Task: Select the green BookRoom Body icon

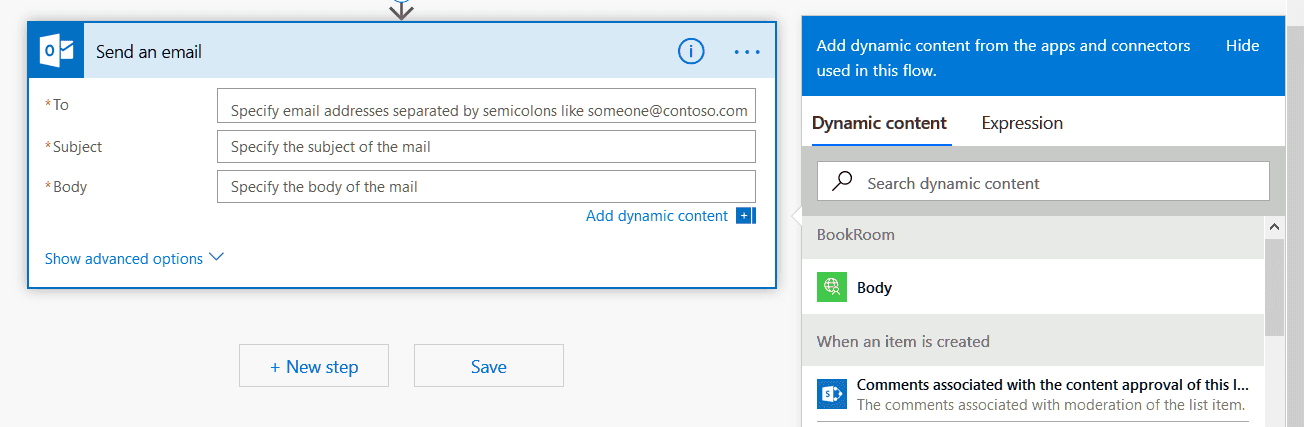Action: [832, 287]
